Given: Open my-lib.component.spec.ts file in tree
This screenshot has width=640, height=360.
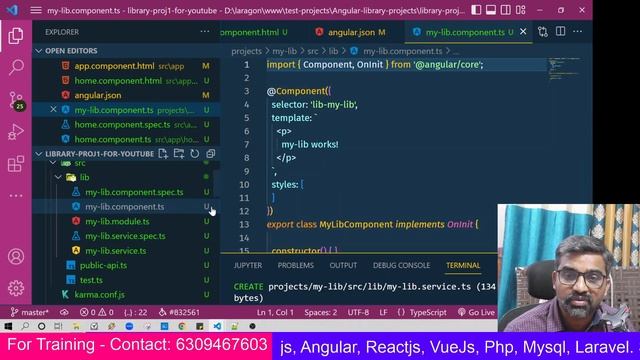Looking at the screenshot, I should [x=126, y=192].
